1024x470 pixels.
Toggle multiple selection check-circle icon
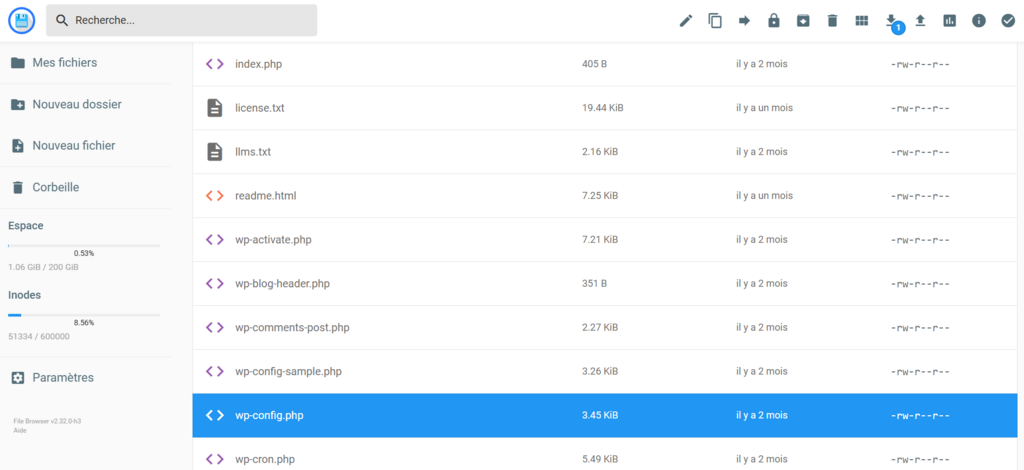(x=1008, y=21)
